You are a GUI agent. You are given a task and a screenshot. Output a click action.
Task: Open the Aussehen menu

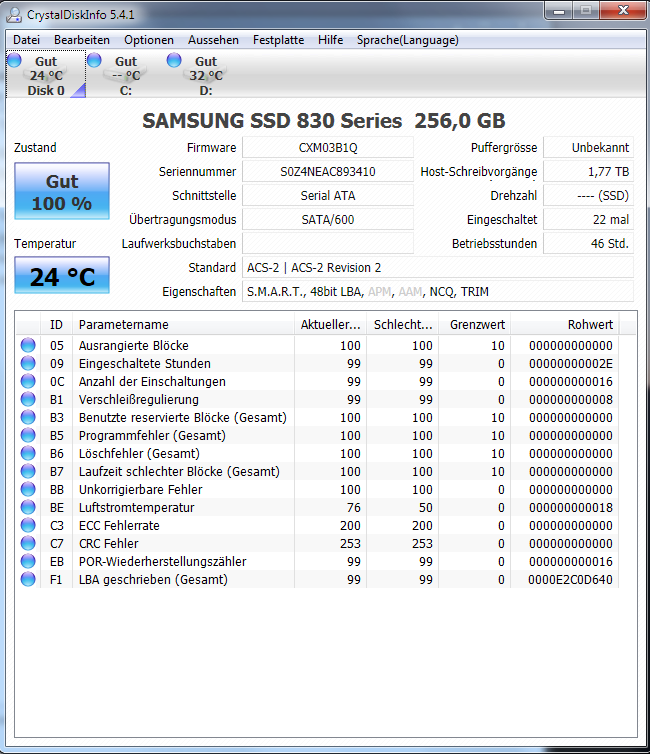point(213,40)
